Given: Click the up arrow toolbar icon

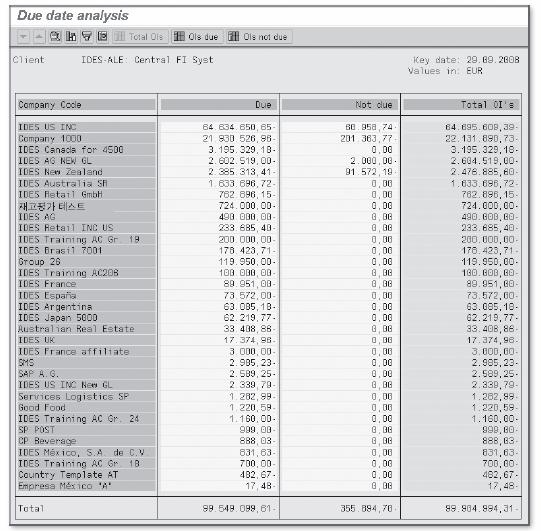Looking at the screenshot, I should [39, 37].
